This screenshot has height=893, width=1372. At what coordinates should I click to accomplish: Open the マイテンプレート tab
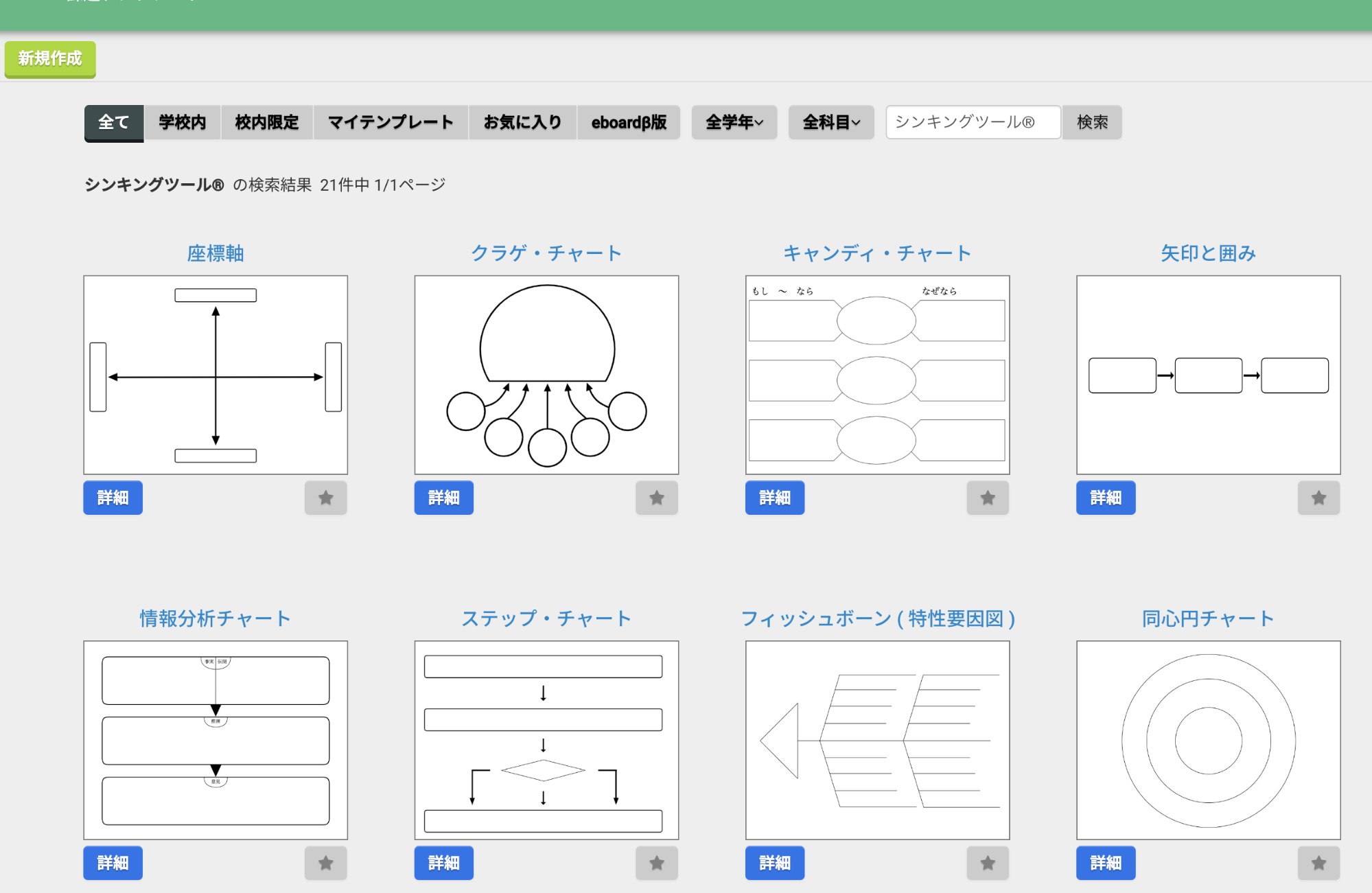(391, 122)
